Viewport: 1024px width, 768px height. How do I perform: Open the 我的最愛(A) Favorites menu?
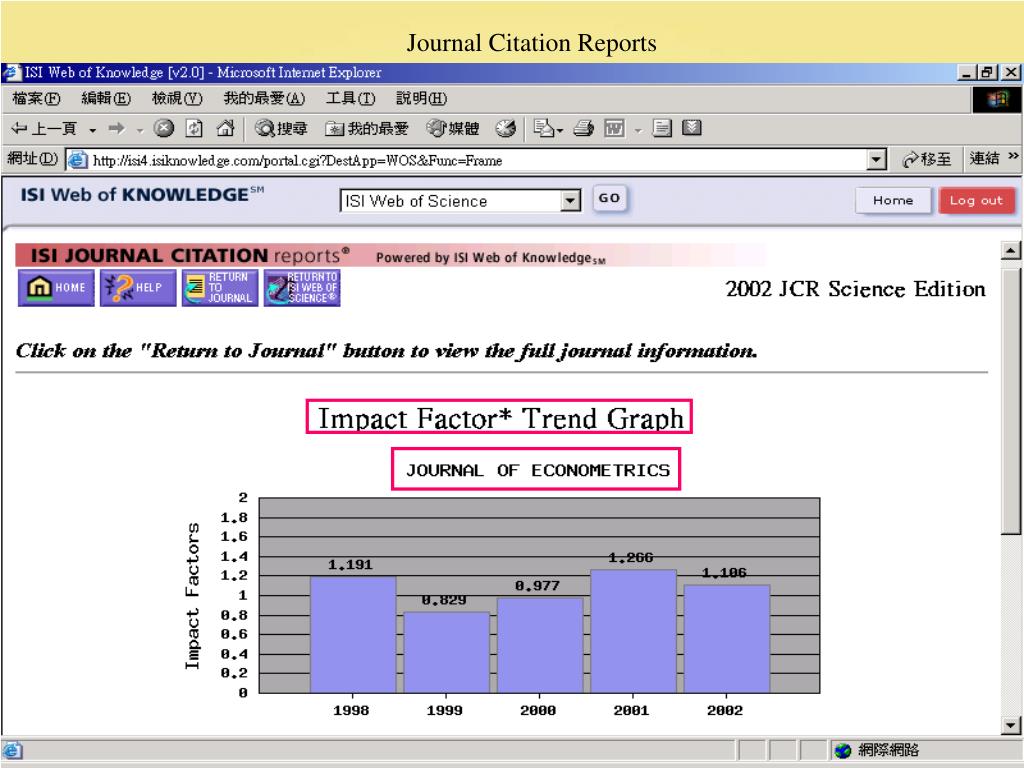tap(264, 99)
